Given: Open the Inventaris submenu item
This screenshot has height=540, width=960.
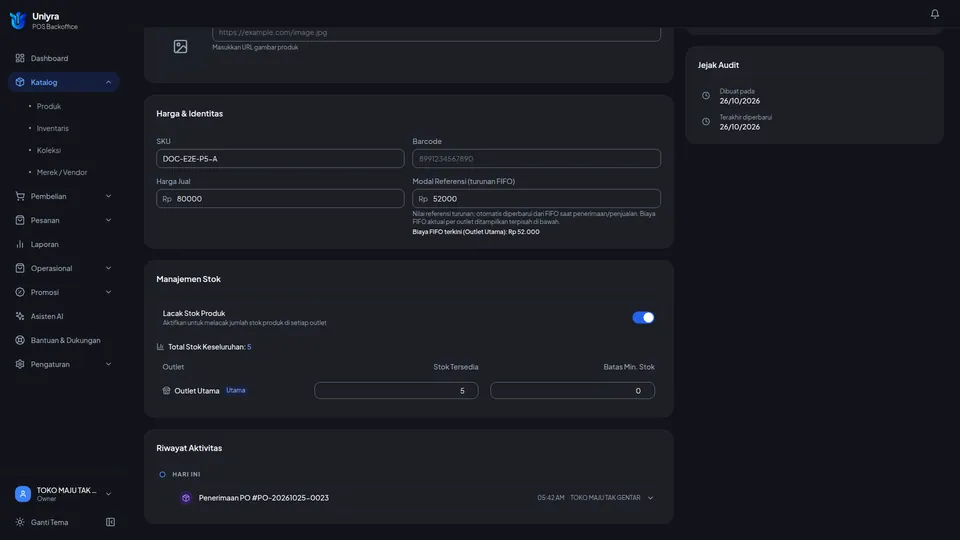Looking at the screenshot, I should (52, 128).
